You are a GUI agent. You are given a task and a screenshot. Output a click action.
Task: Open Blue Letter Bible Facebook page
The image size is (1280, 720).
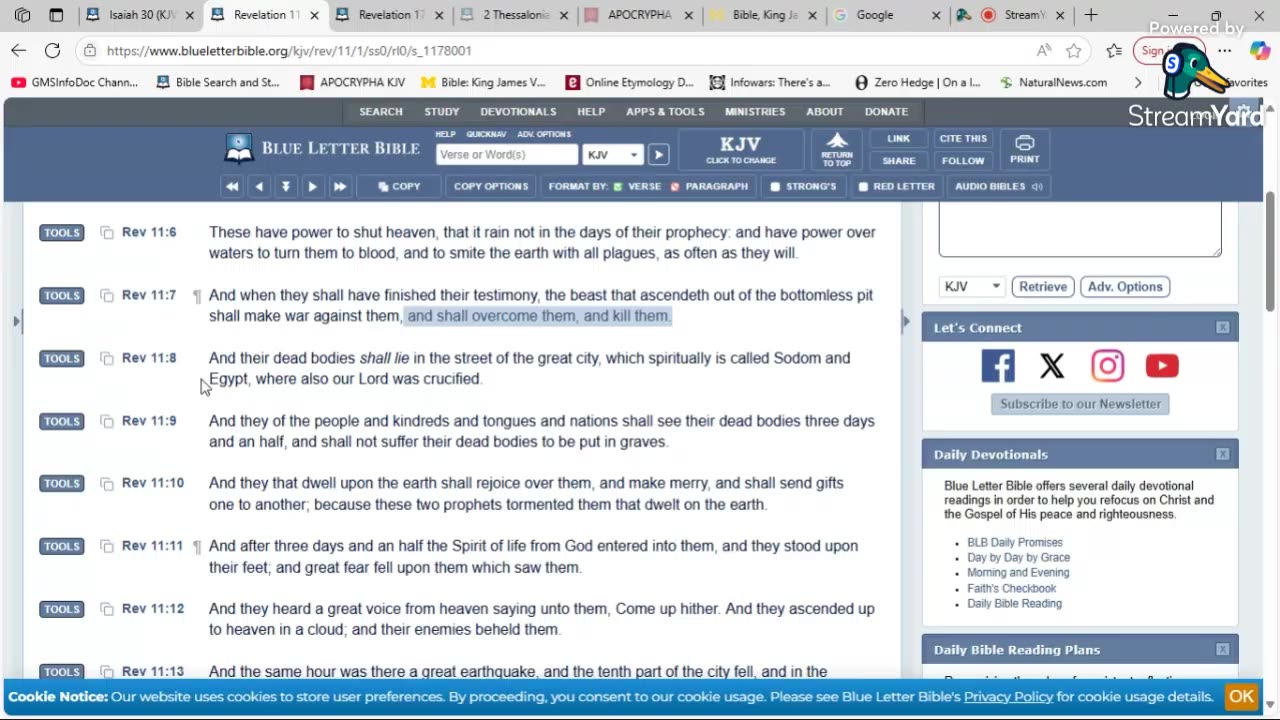pos(997,366)
